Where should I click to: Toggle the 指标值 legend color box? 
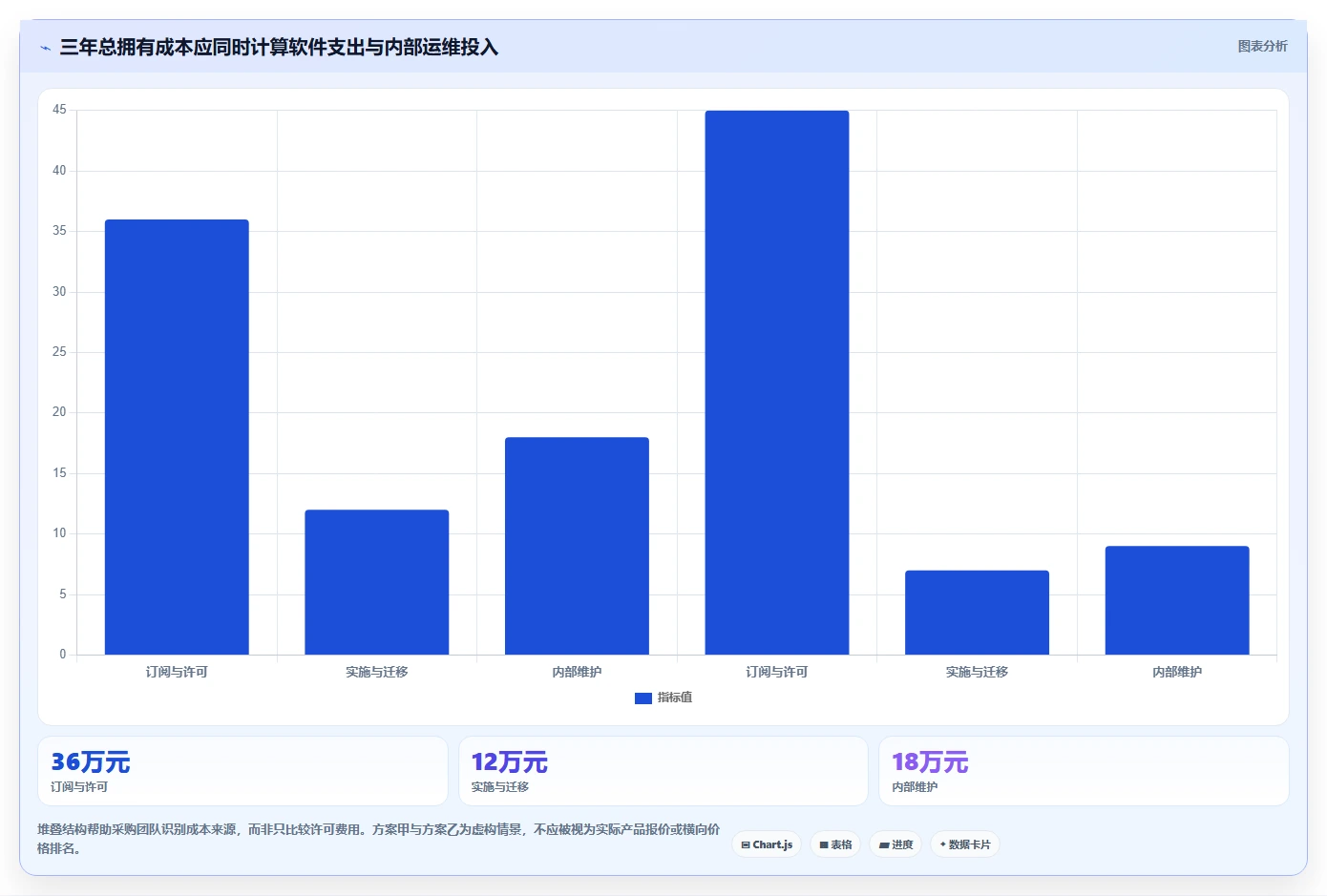[x=642, y=698]
